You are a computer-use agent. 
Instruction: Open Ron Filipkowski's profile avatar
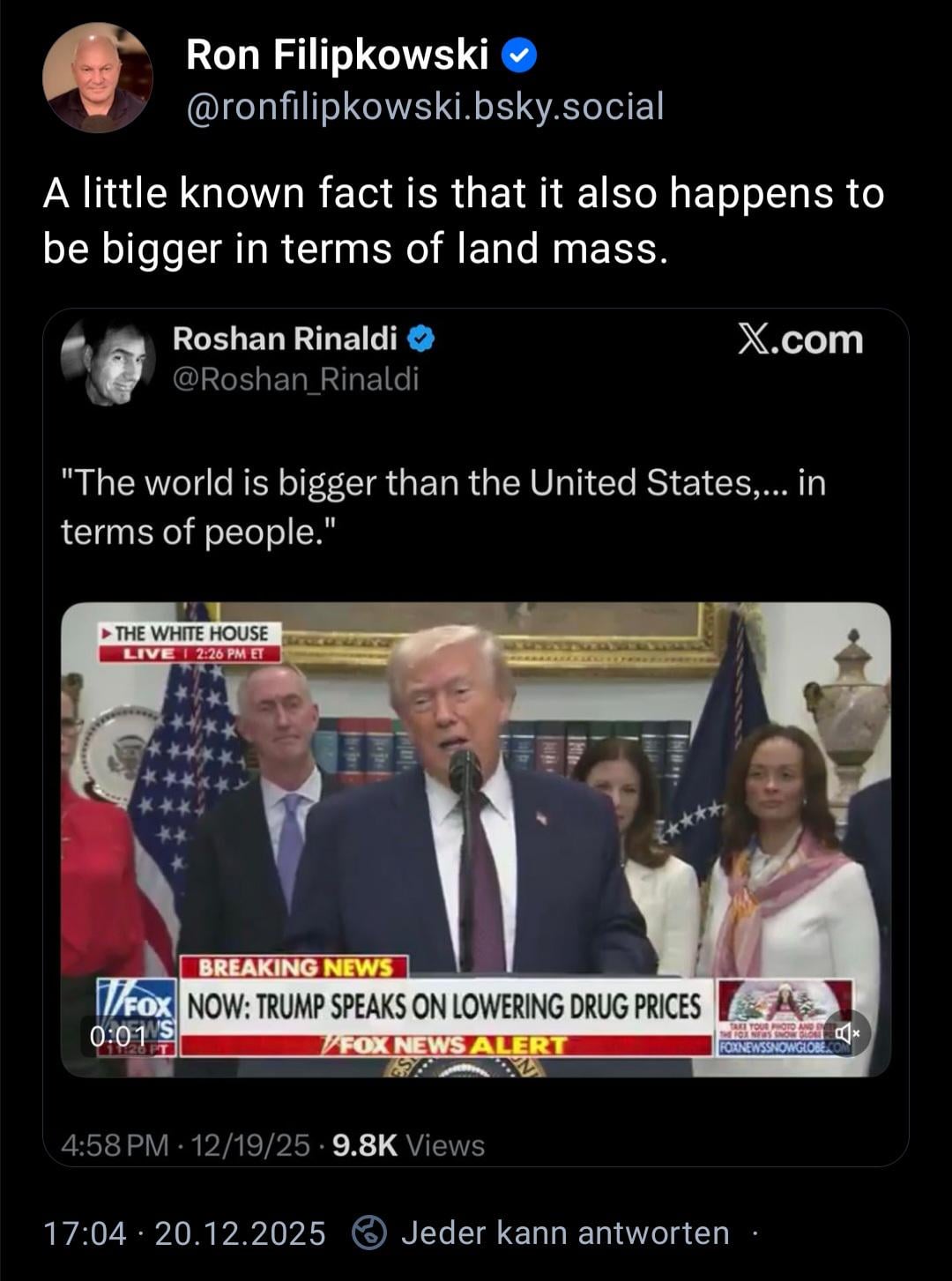point(98,78)
